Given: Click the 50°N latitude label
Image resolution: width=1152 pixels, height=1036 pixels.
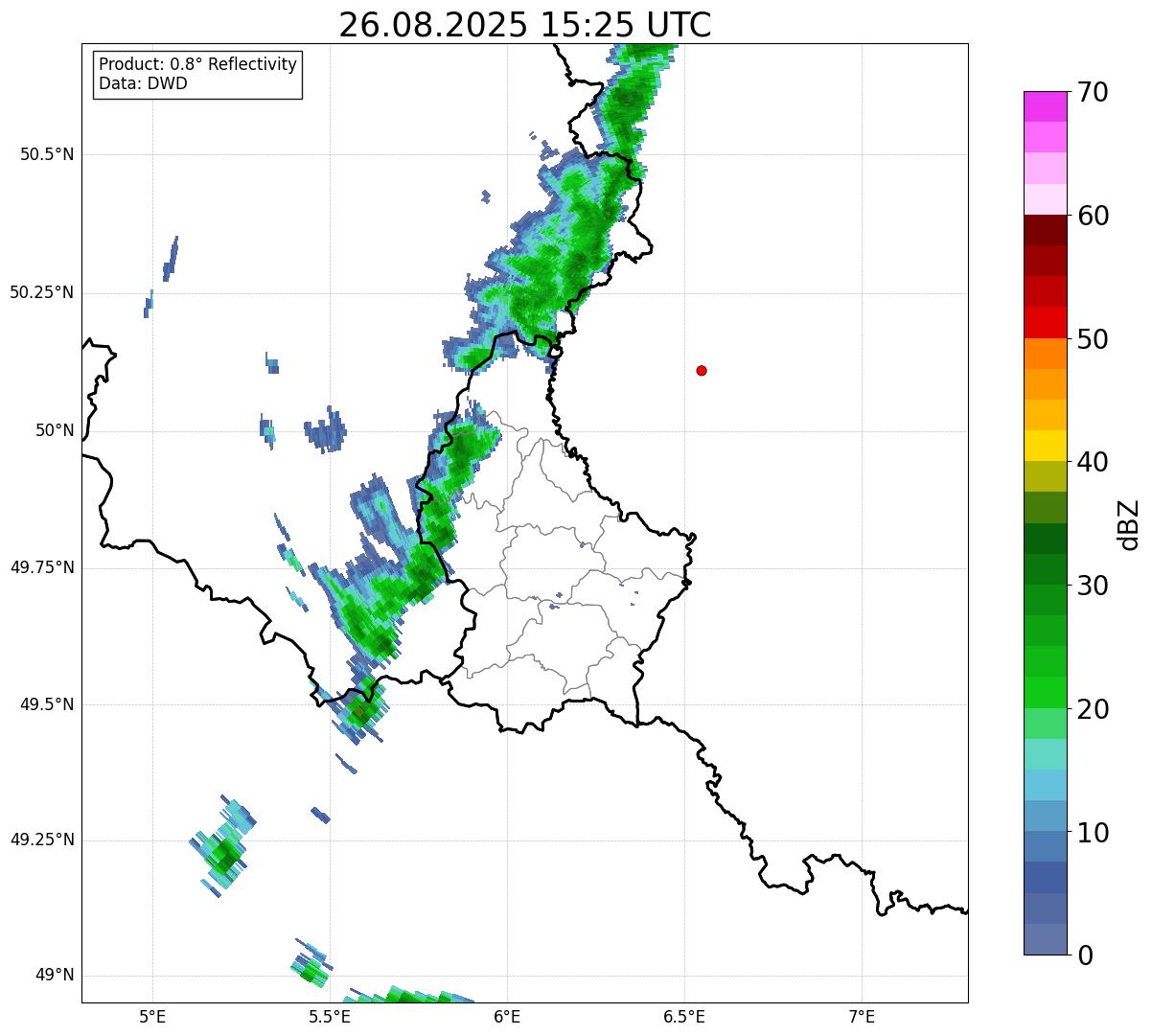Looking at the screenshot, I should click(55, 430).
